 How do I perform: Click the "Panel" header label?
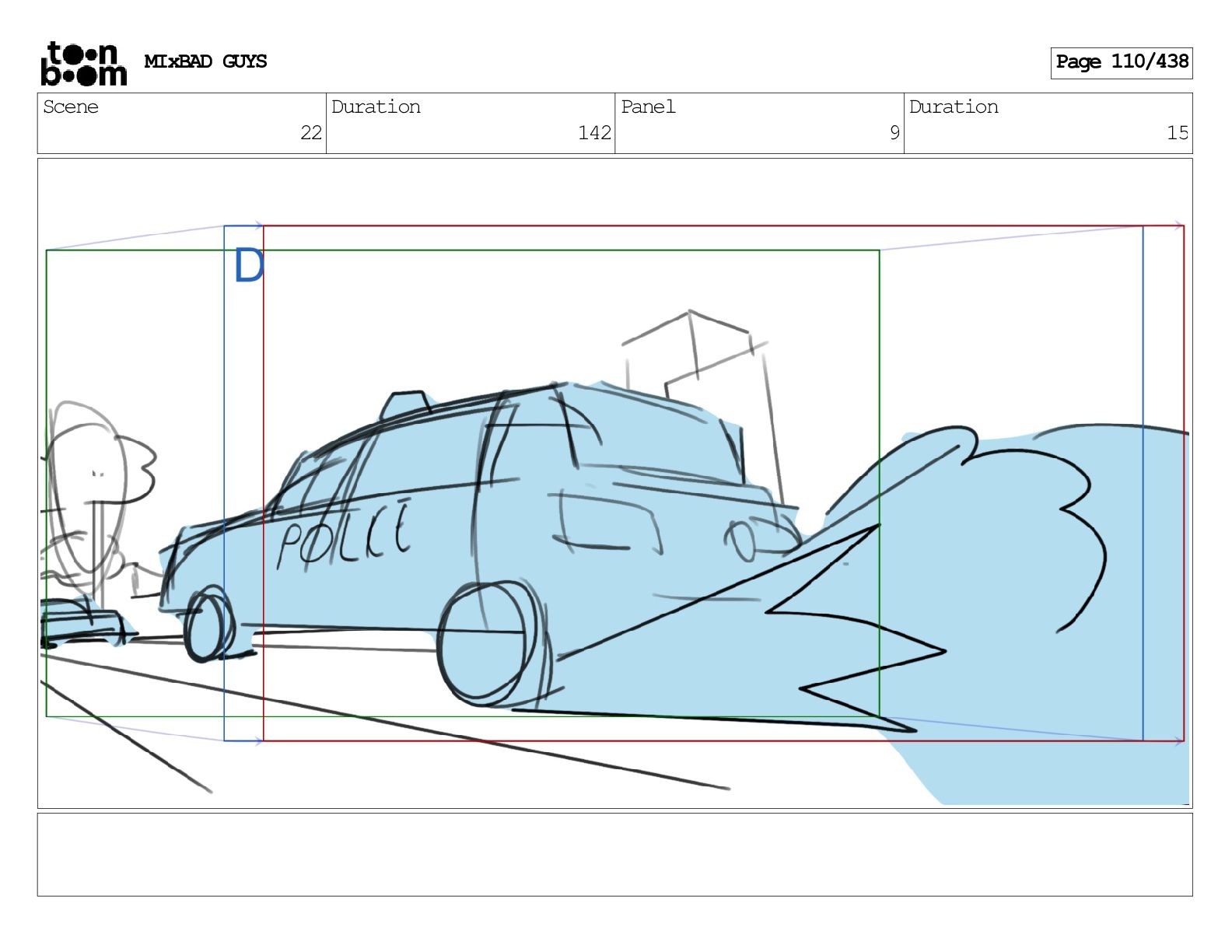(x=648, y=107)
